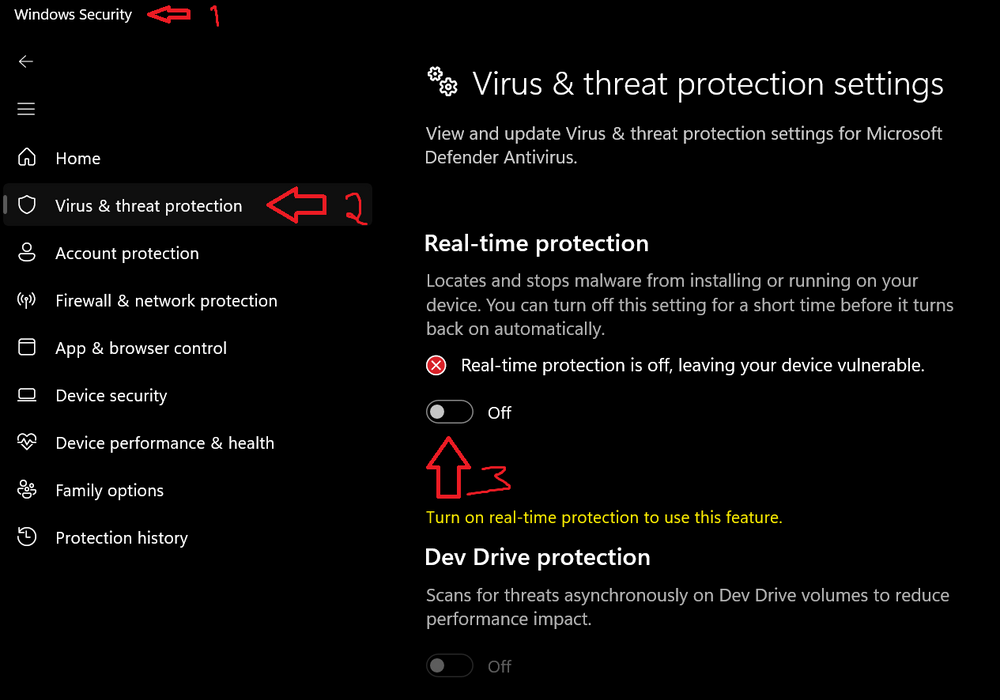Screen dimensions: 1000x700
Task: Click the red error status icon
Action: point(436,365)
